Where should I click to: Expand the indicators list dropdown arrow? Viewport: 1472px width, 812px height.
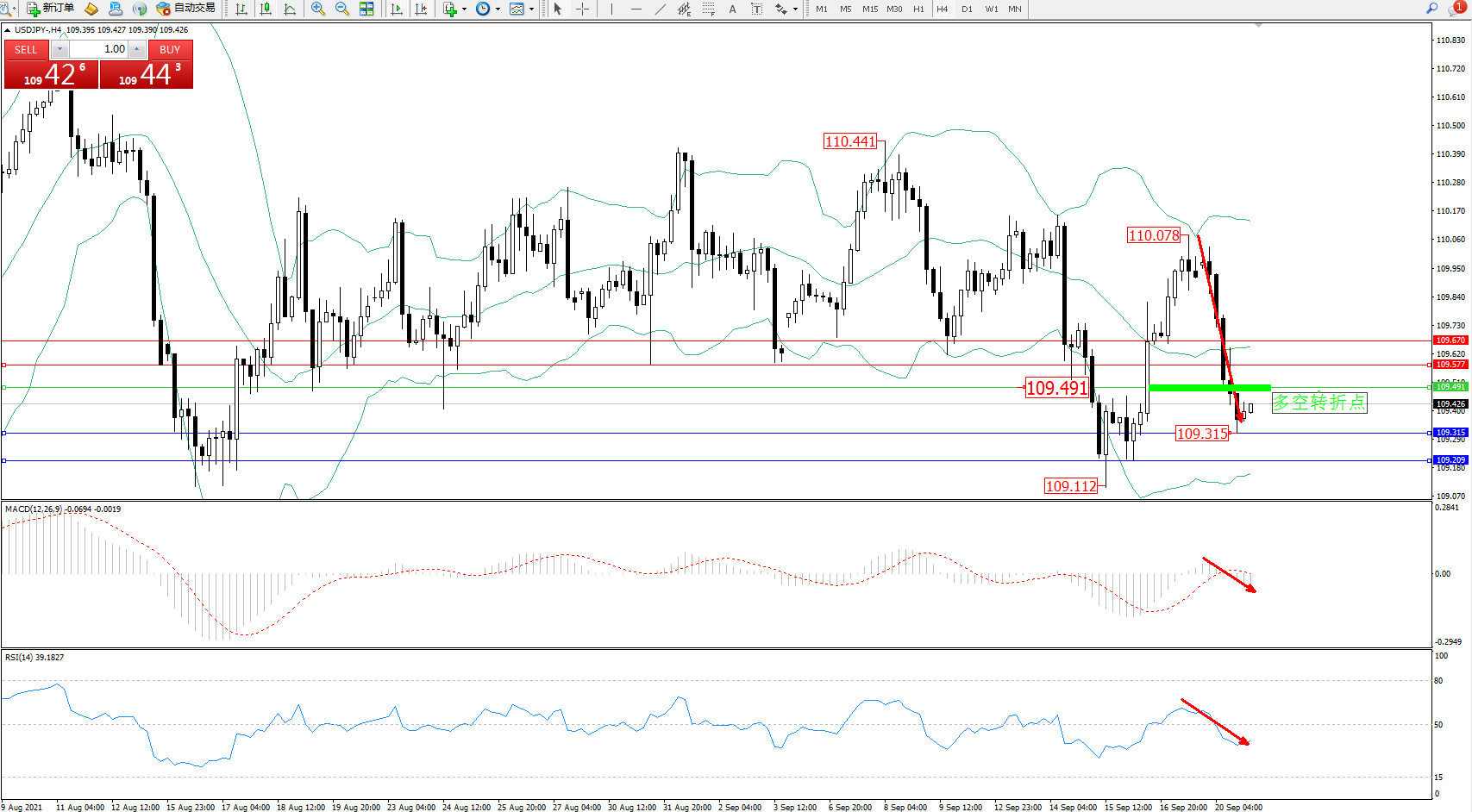pyautogui.click(x=465, y=9)
